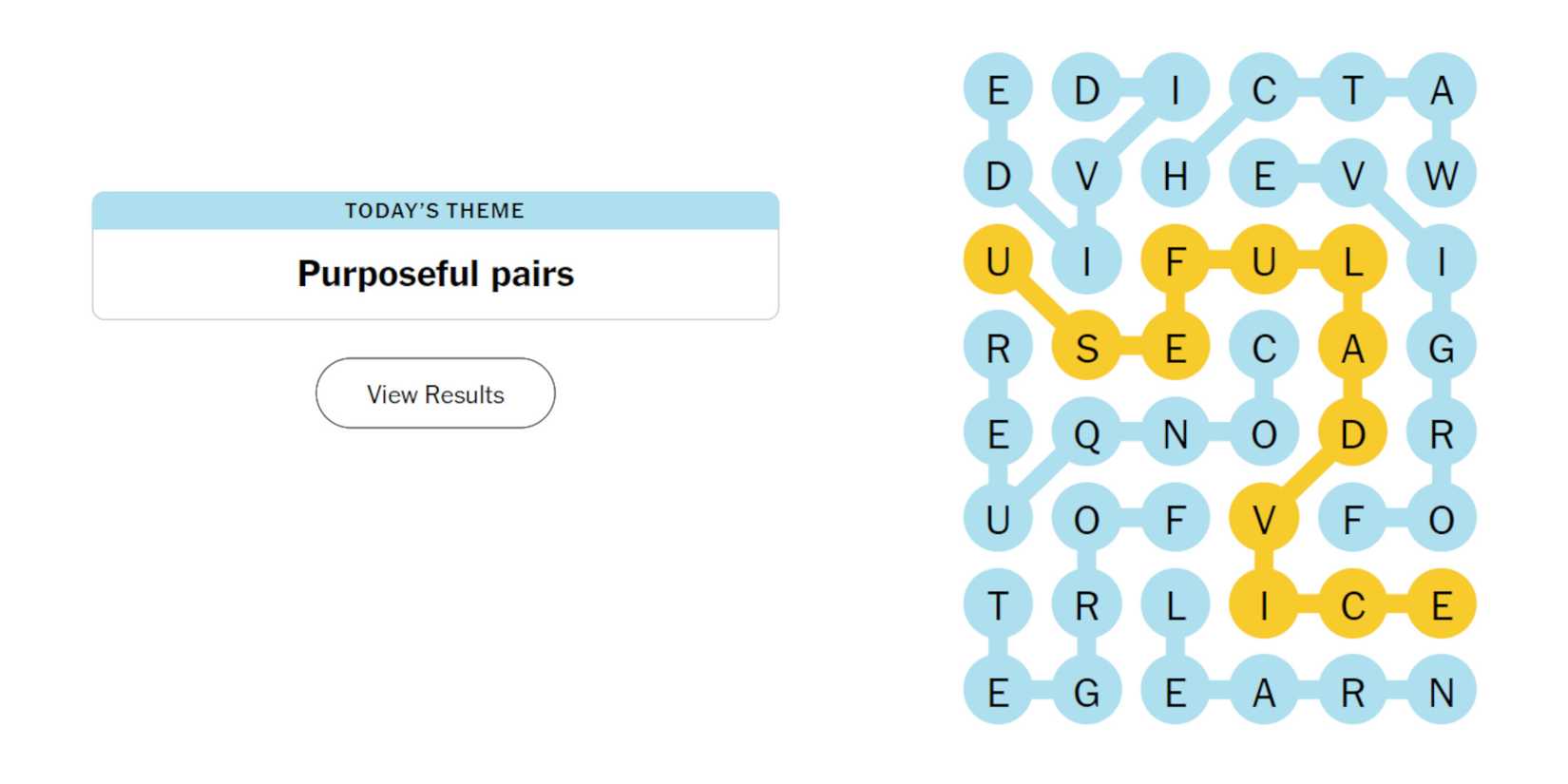The width and height of the screenshot is (1568, 784).
Task: Click the letter Q in the grid
Action: point(1086,432)
